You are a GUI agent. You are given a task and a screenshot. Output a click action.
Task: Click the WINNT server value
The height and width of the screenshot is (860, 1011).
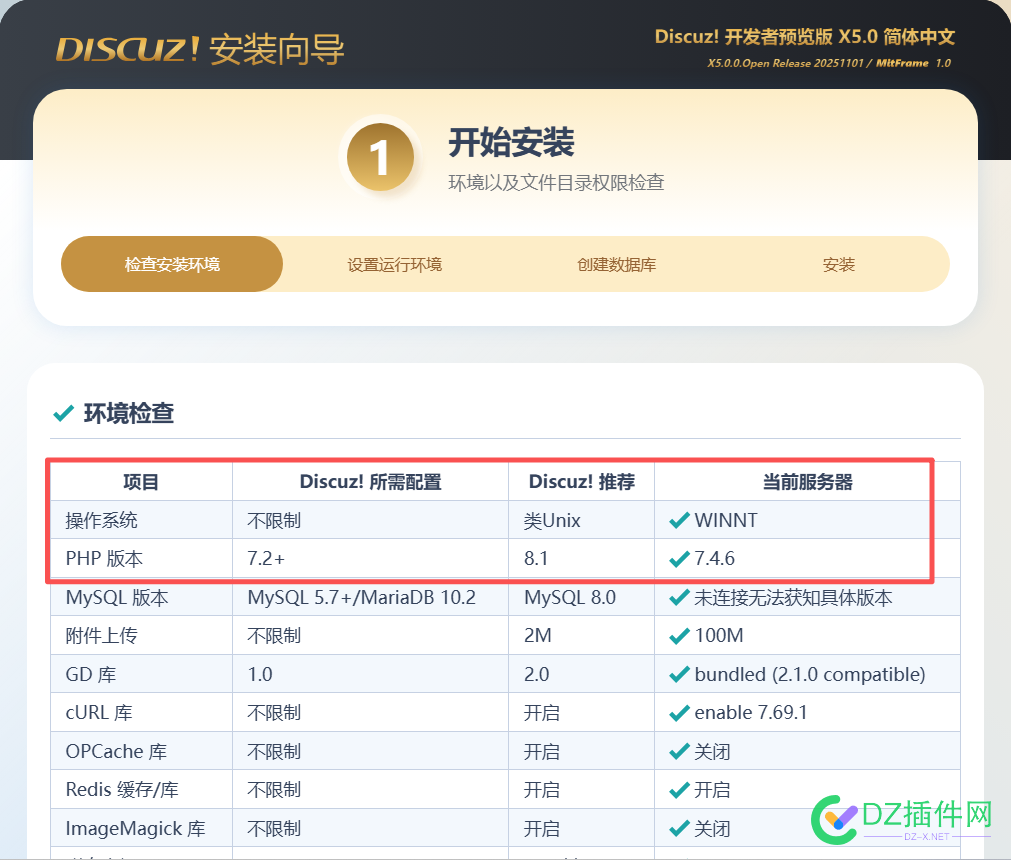[726, 520]
